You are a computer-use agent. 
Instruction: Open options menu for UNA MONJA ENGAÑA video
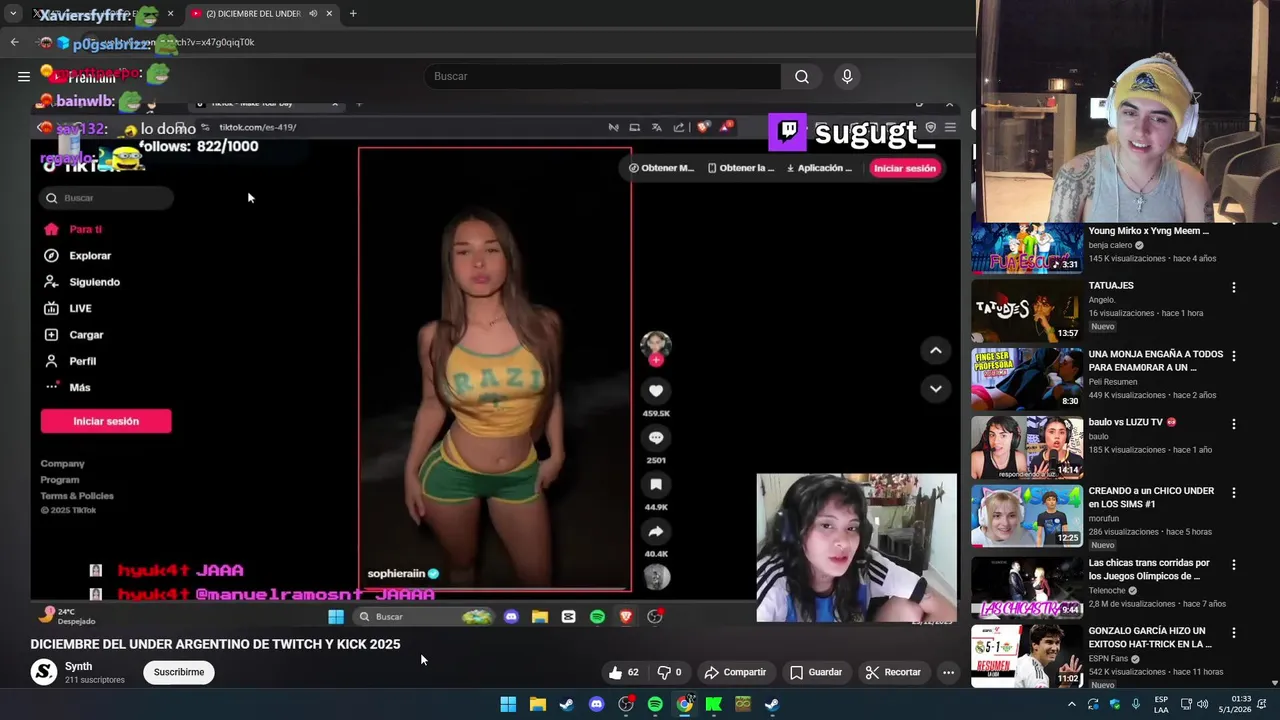pyautogui.click(x=1233, y=356)
